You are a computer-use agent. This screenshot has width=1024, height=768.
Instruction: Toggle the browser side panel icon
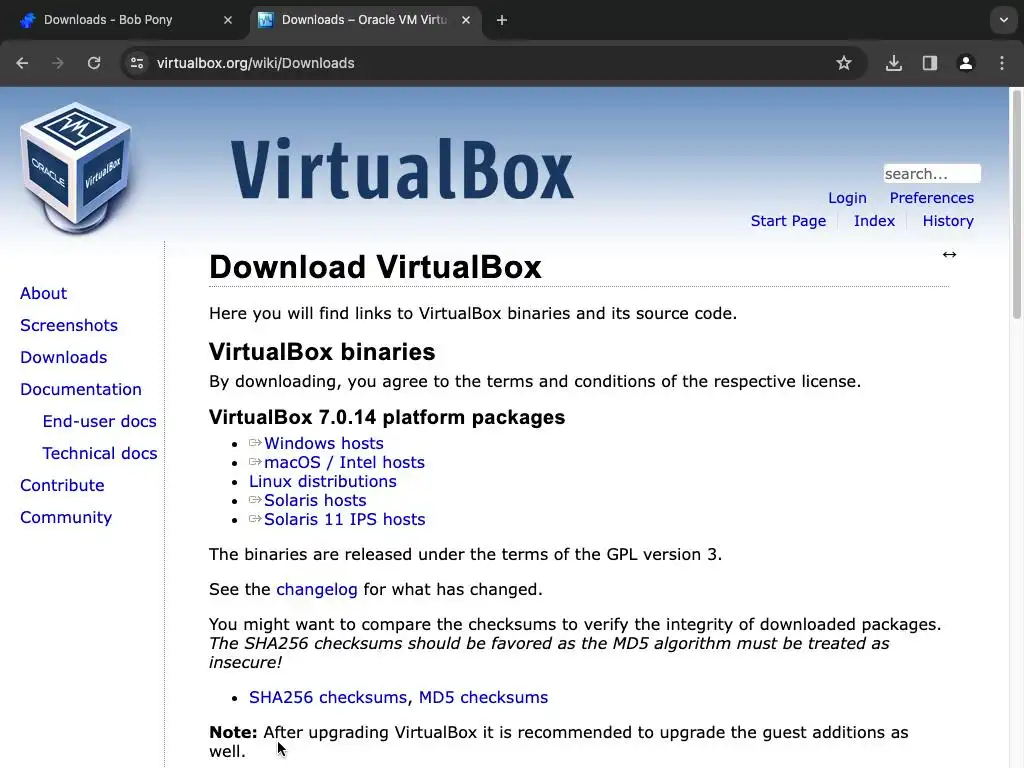pos(930,63)
